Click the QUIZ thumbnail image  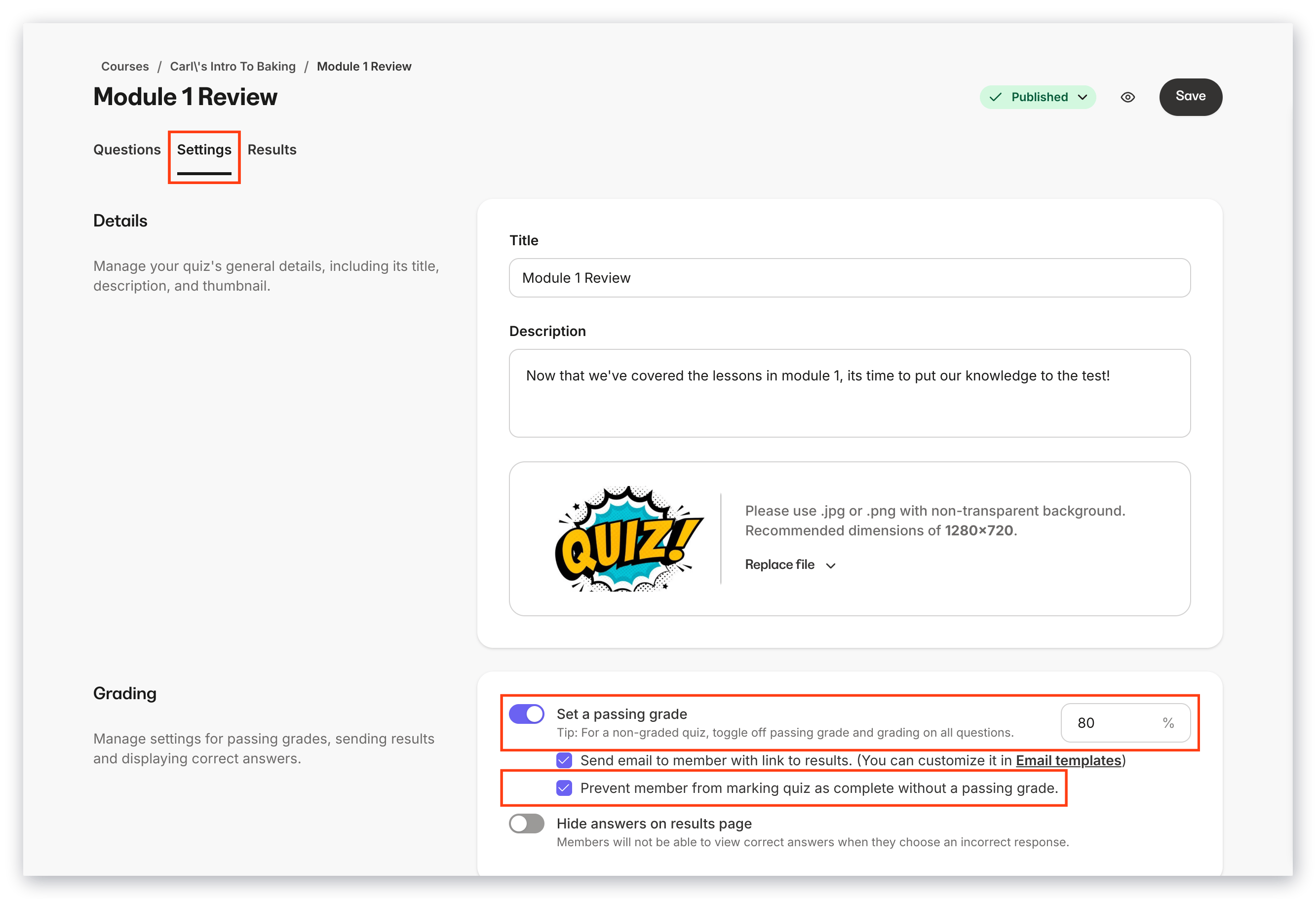coord(628,538)
